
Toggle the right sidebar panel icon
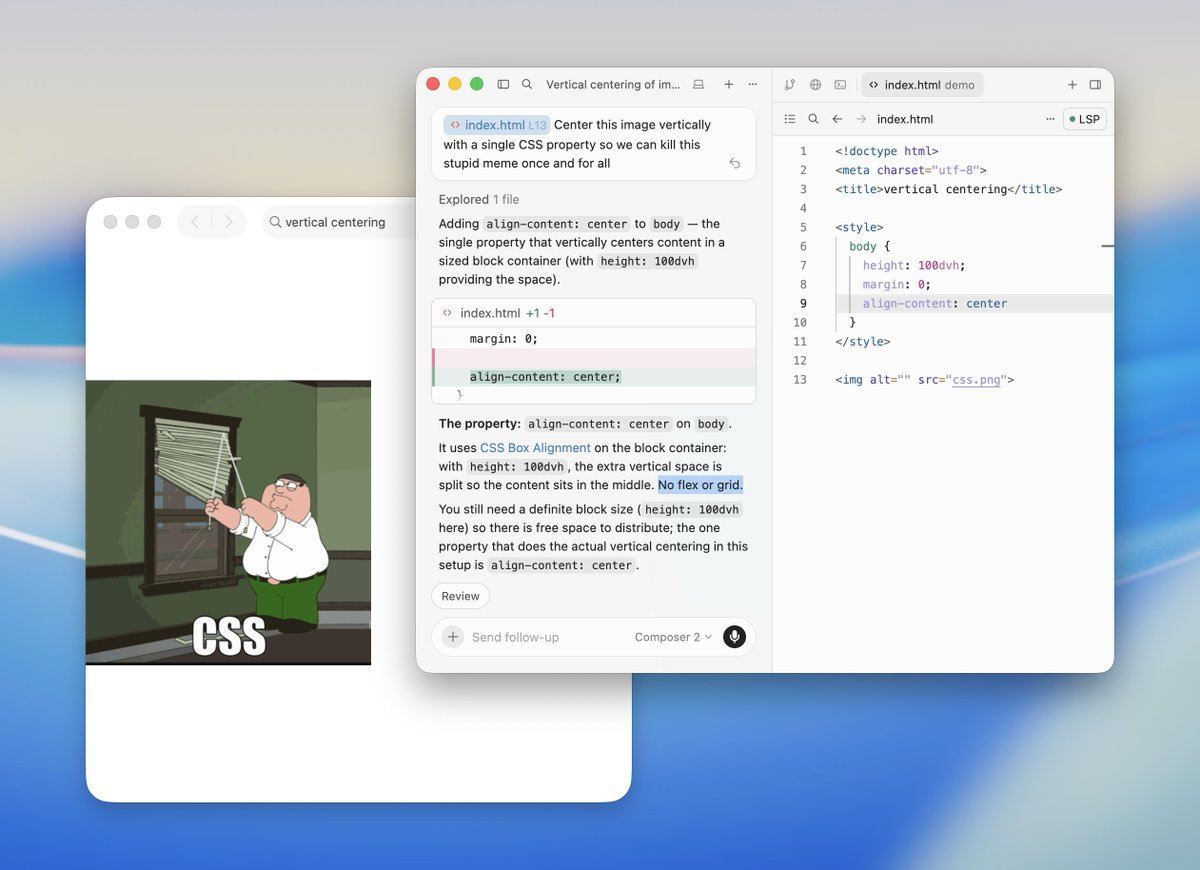pos(1095,85)
